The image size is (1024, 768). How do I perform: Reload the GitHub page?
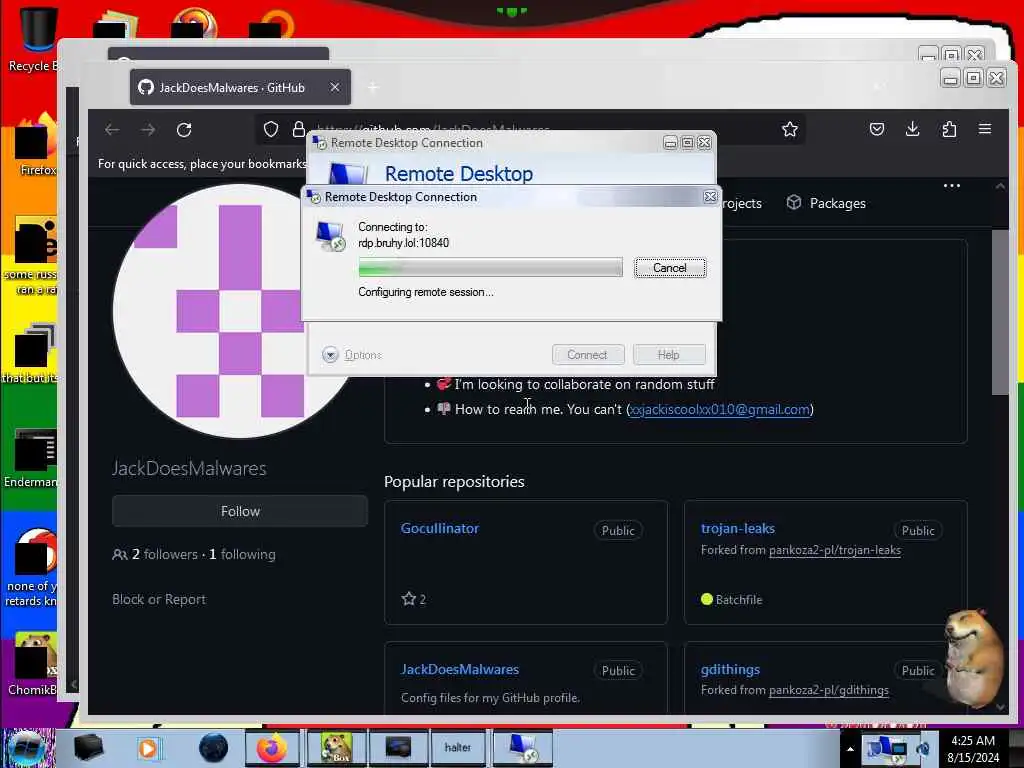(184, 129)
